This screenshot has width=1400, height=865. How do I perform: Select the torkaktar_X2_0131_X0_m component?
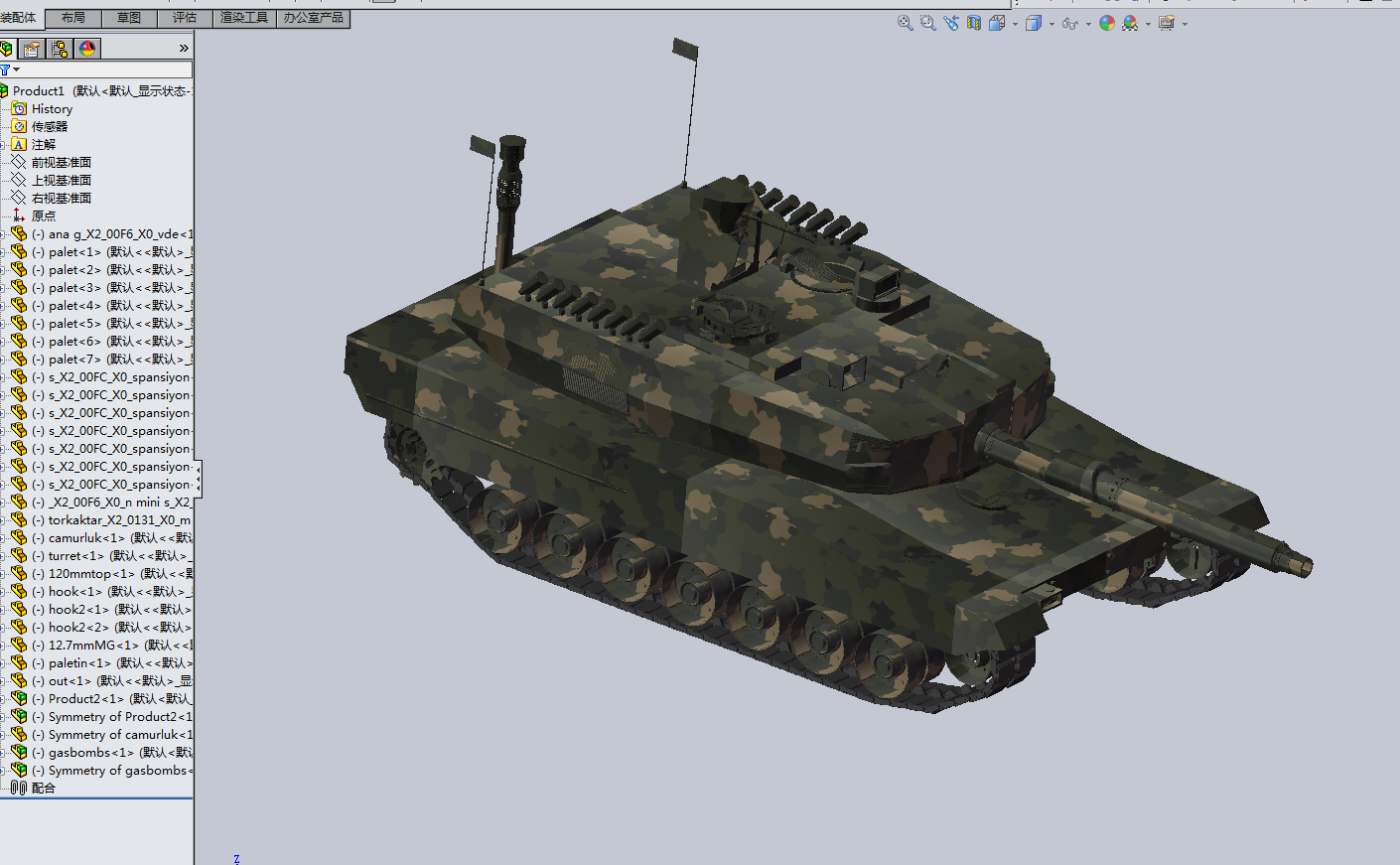pyautogui.click(x=101, y=520)
